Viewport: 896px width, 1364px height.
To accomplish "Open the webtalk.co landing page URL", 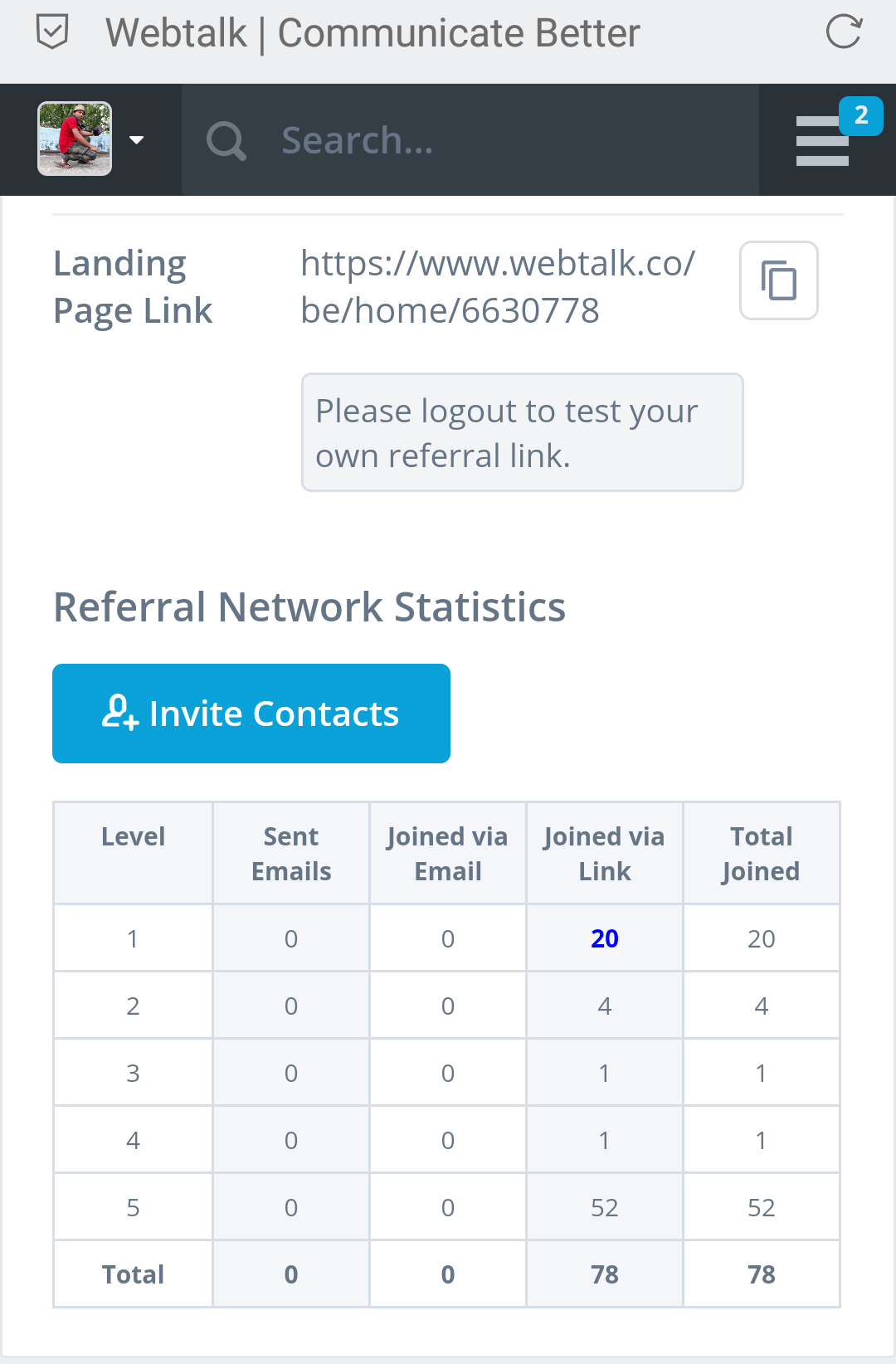I will tap(498, 286).
